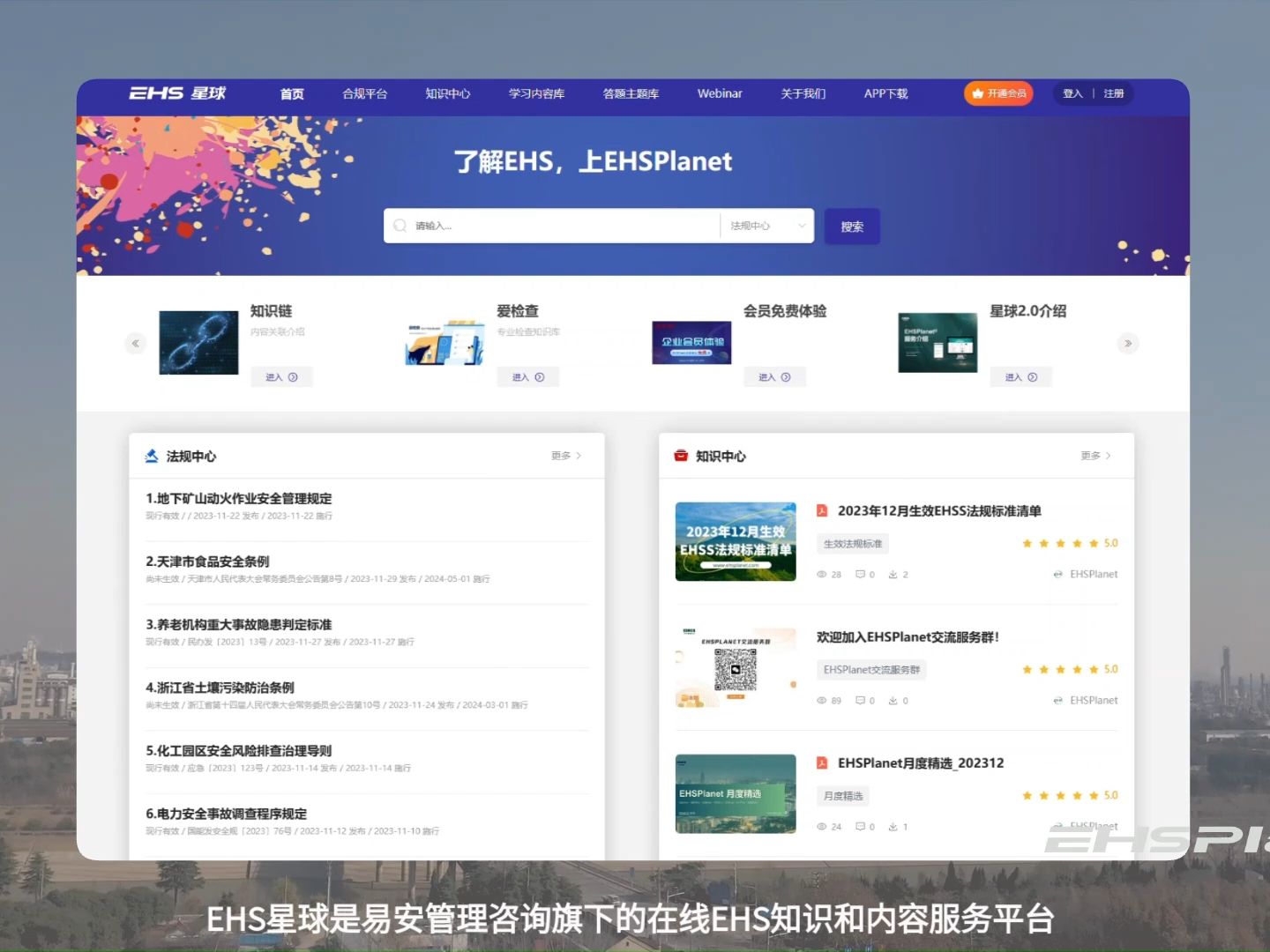Click 登入 to sign in
Image resolution: width=1270 pixels, height=952 pixels.
pos(1072,93)
